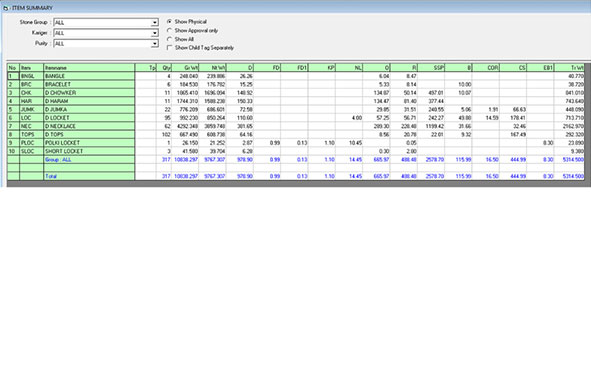
Task: Click row number 10 cell
Action: pyautogui.click(x=13, y=151)
